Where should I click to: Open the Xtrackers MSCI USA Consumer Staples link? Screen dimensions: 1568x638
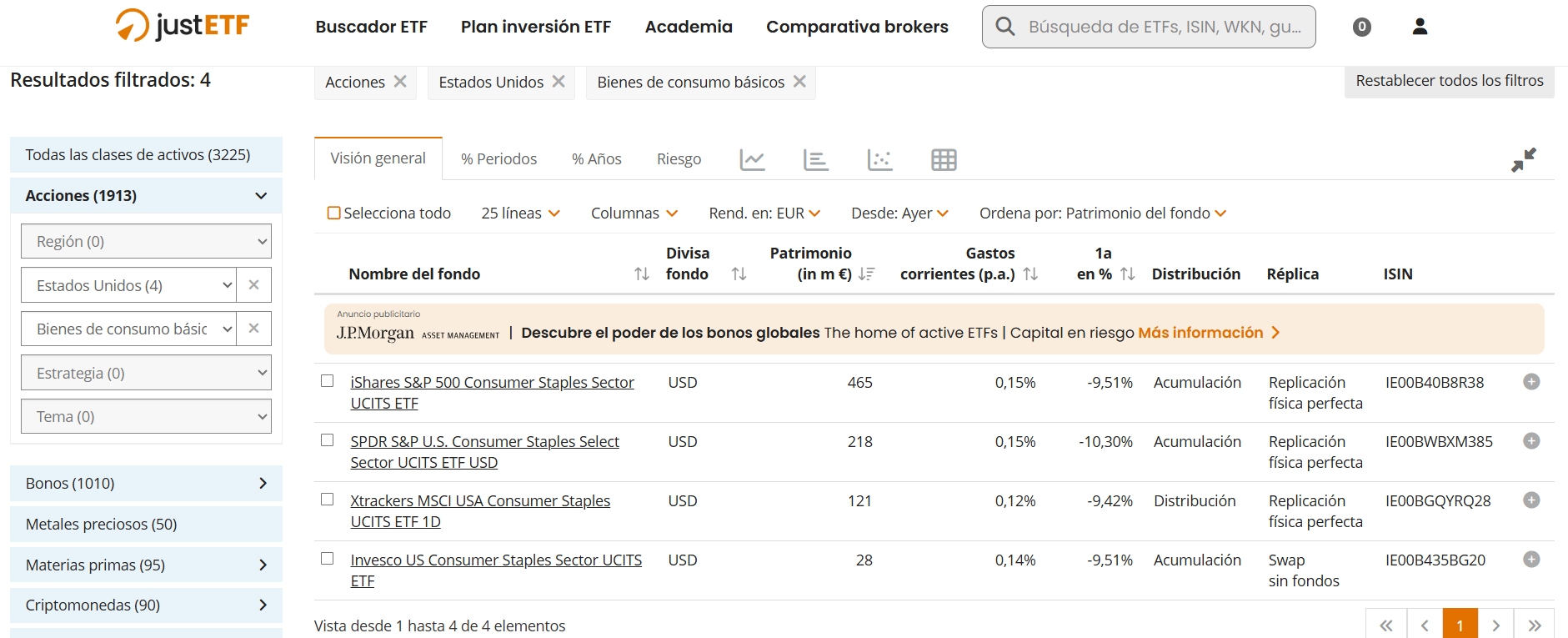point(479,501)
